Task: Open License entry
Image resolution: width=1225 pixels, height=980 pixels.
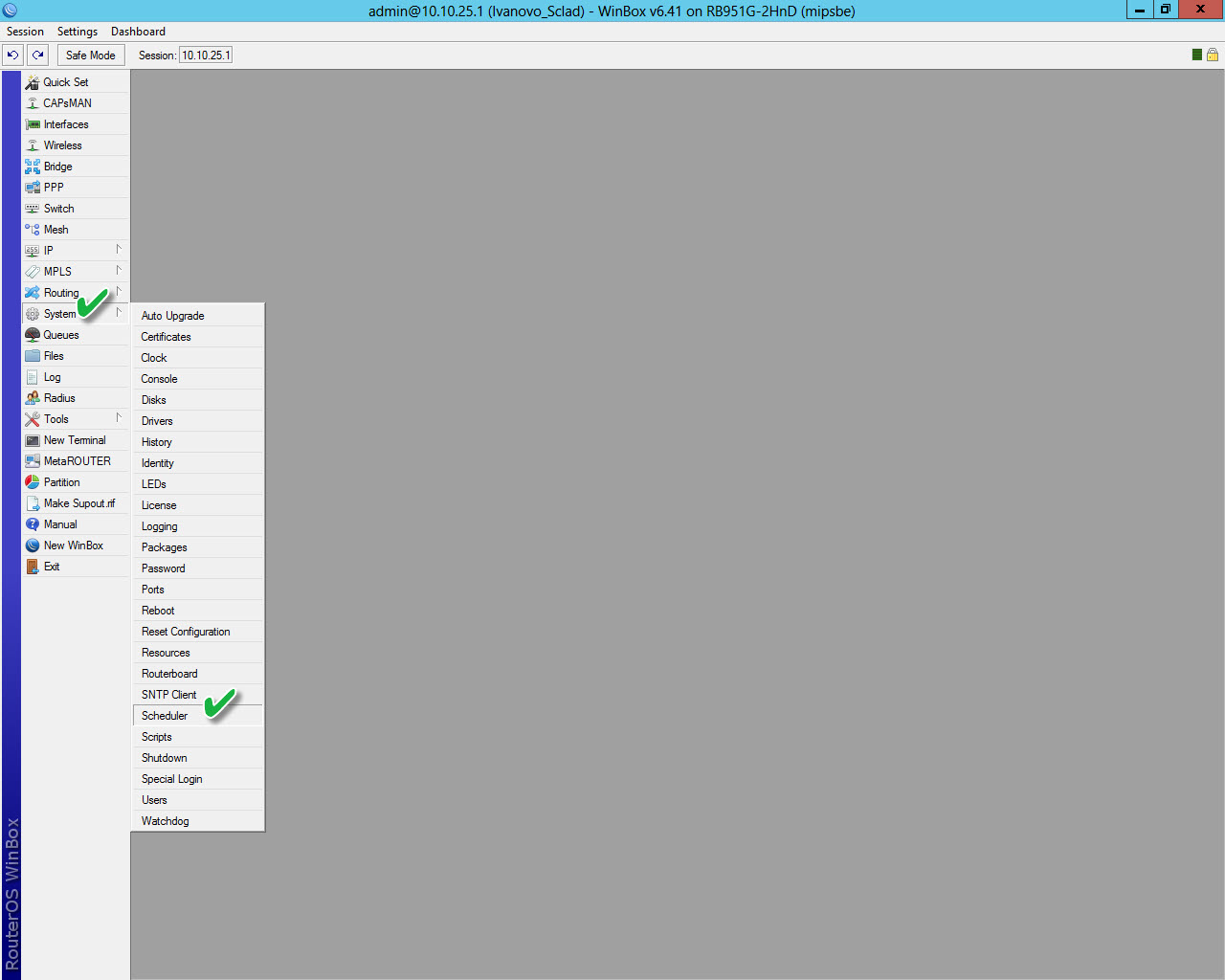Action: pos(198,505)
